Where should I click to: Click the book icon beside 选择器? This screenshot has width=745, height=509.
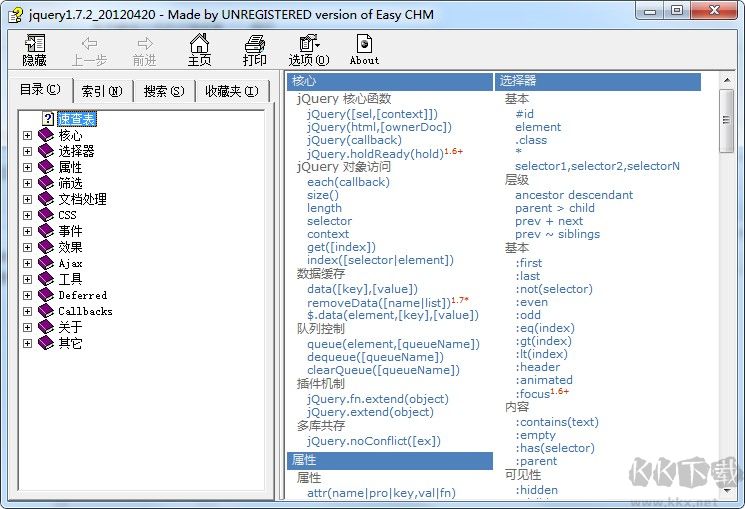(46, 151)
